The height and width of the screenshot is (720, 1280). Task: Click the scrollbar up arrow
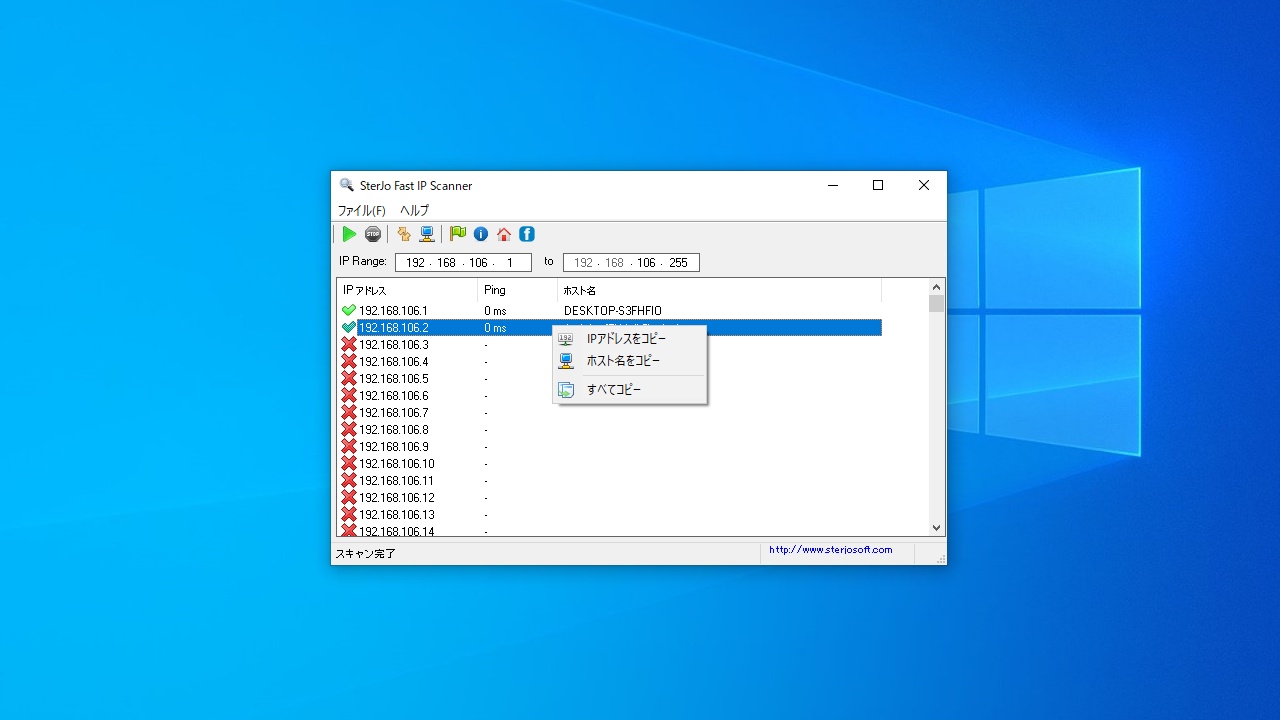936,287
